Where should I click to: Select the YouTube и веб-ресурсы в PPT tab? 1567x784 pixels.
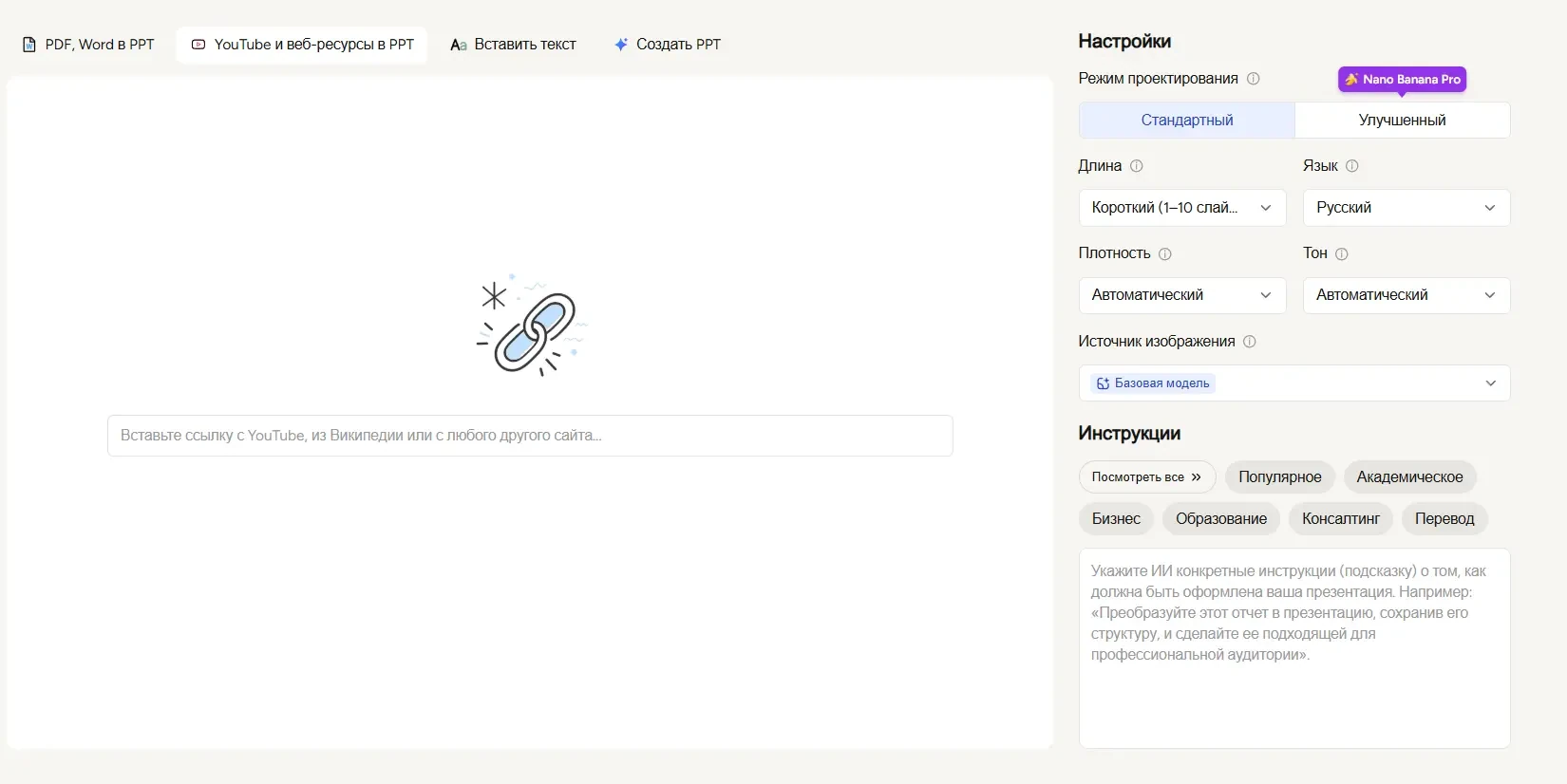pos(302,45)
